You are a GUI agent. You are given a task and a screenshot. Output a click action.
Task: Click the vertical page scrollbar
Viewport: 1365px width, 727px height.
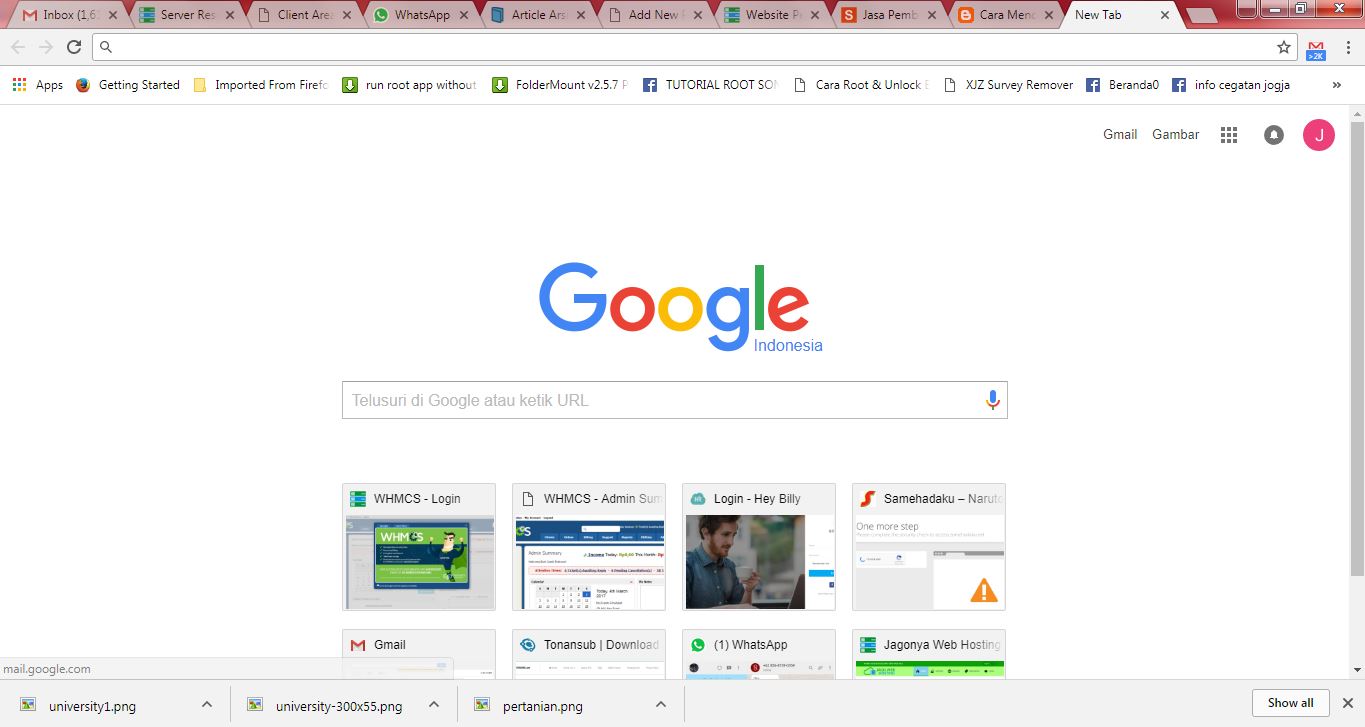1357,348
